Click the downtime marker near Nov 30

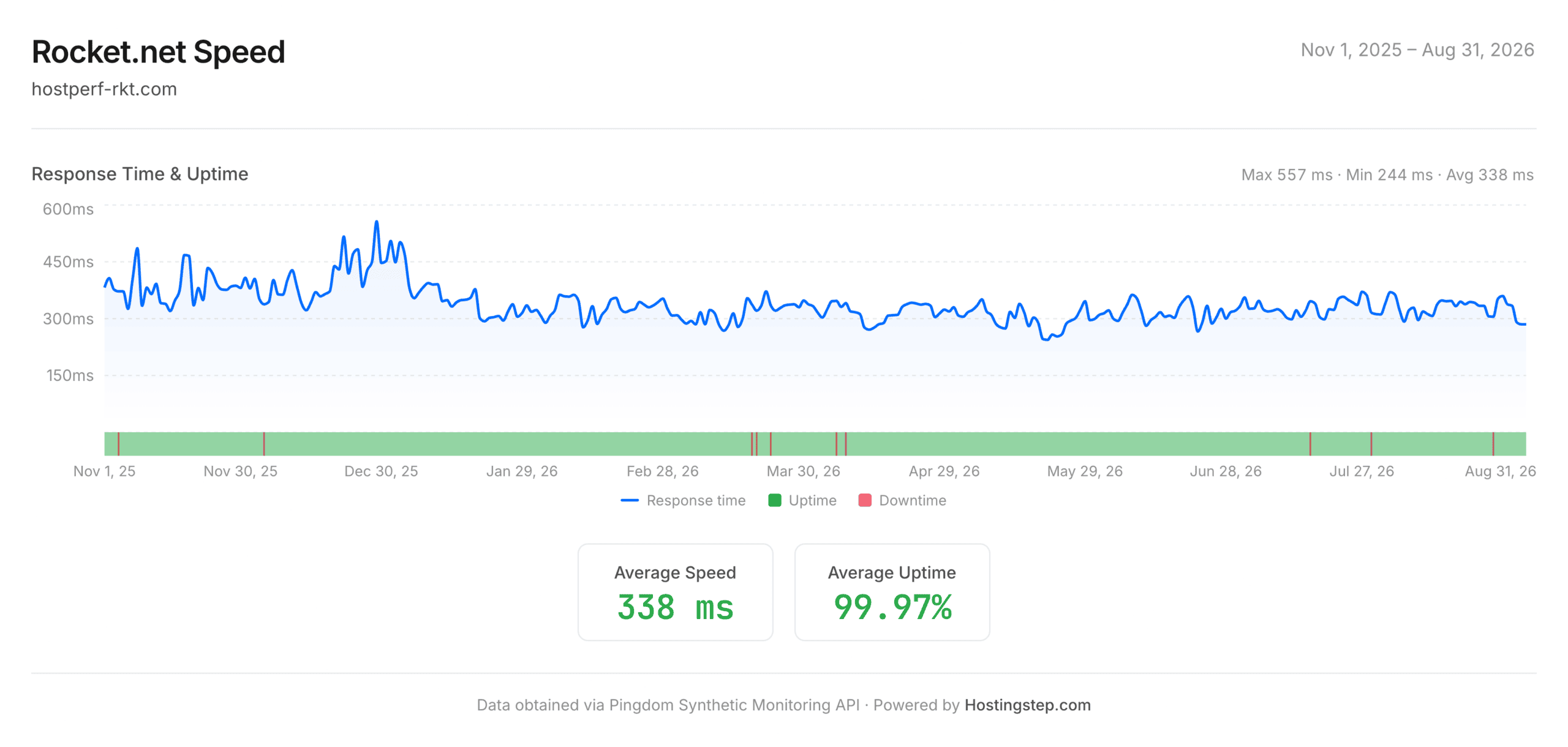[x=264, y=444]
